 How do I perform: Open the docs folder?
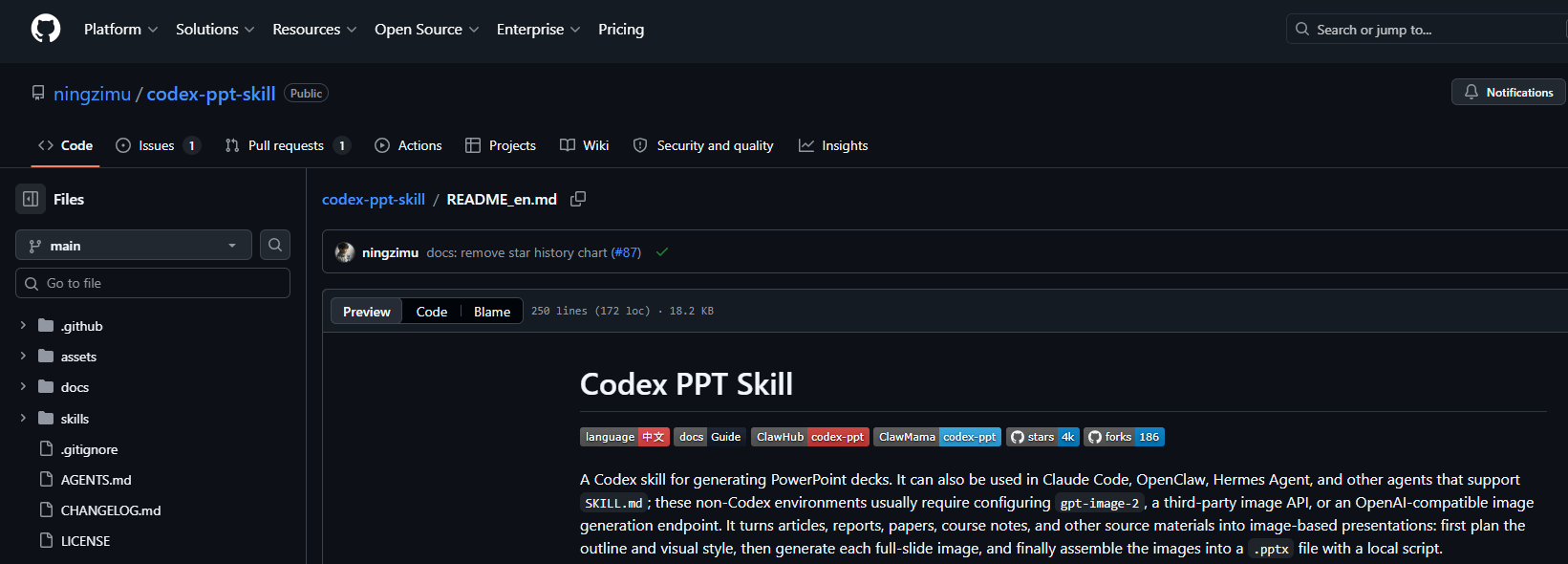75,387
